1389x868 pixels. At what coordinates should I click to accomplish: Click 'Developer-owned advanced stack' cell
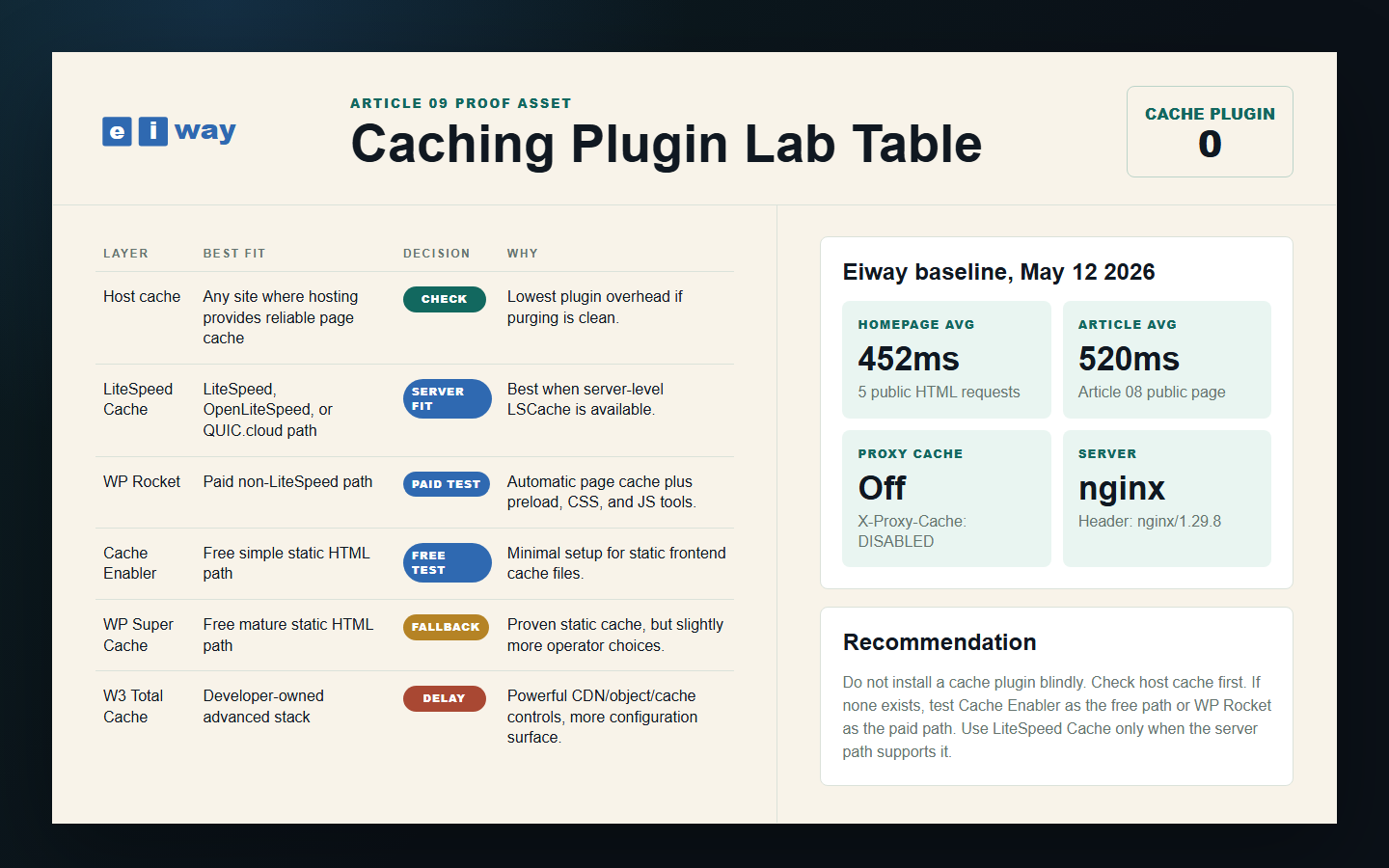point(263,706)
